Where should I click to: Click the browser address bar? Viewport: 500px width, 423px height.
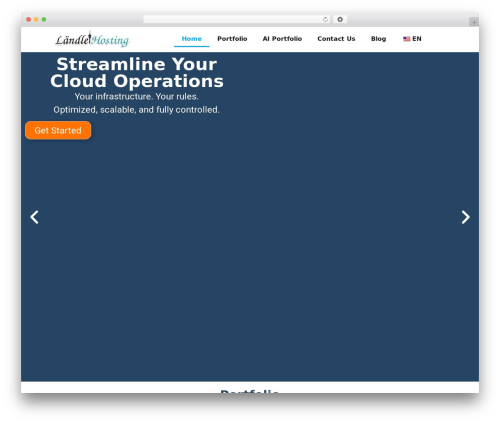(237, 20)
